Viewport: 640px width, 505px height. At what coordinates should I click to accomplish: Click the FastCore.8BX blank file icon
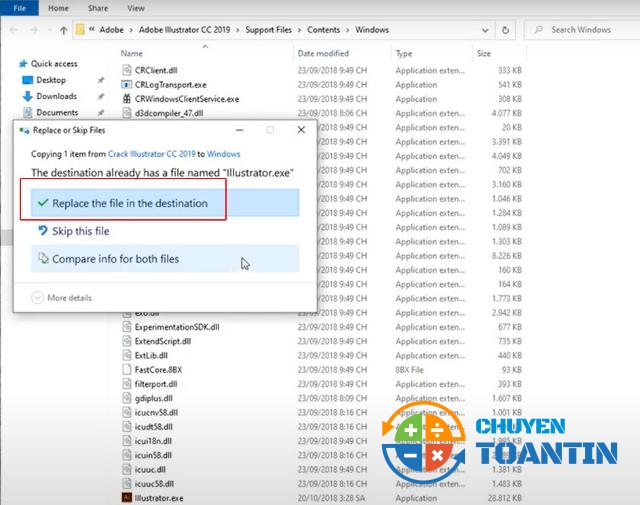127,370
